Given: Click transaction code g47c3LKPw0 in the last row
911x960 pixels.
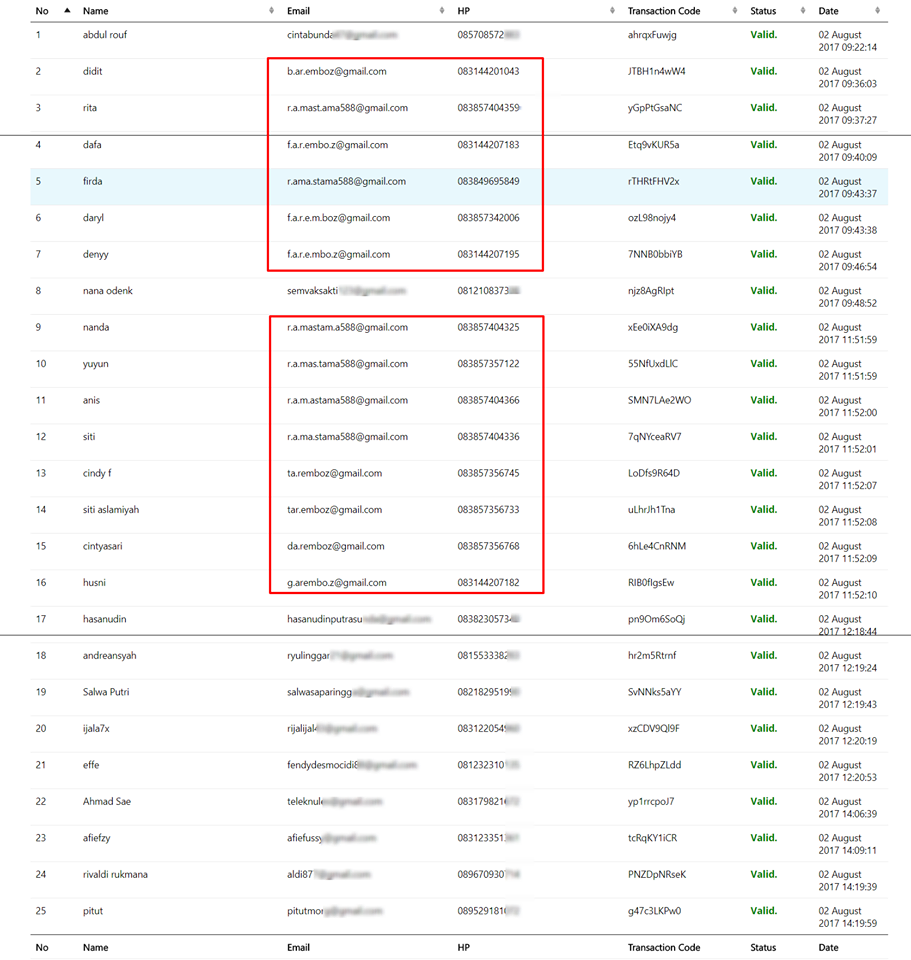Looking at the screenshot, I should click(656, 911).
